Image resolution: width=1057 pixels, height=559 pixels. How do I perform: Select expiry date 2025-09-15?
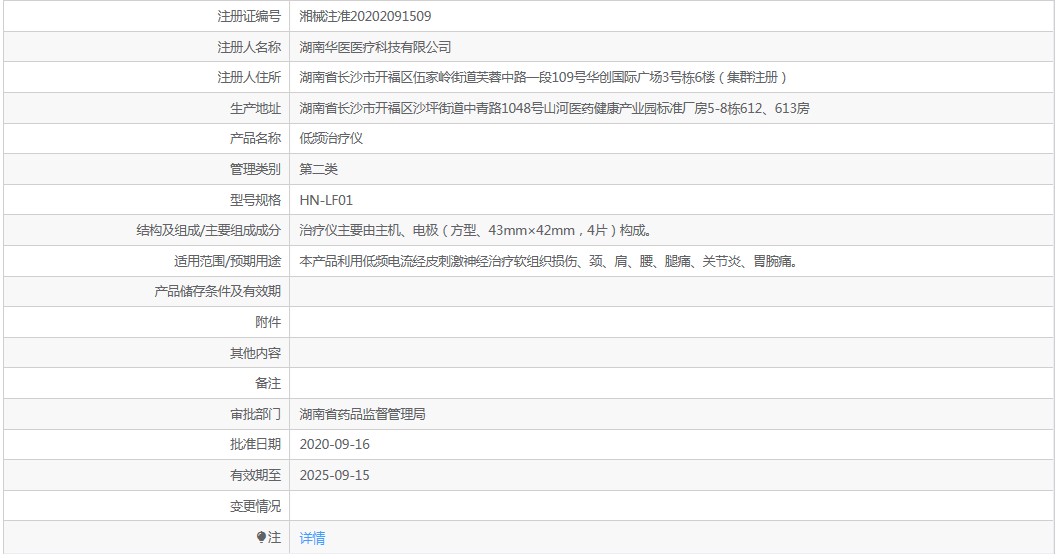pos(334,475)
